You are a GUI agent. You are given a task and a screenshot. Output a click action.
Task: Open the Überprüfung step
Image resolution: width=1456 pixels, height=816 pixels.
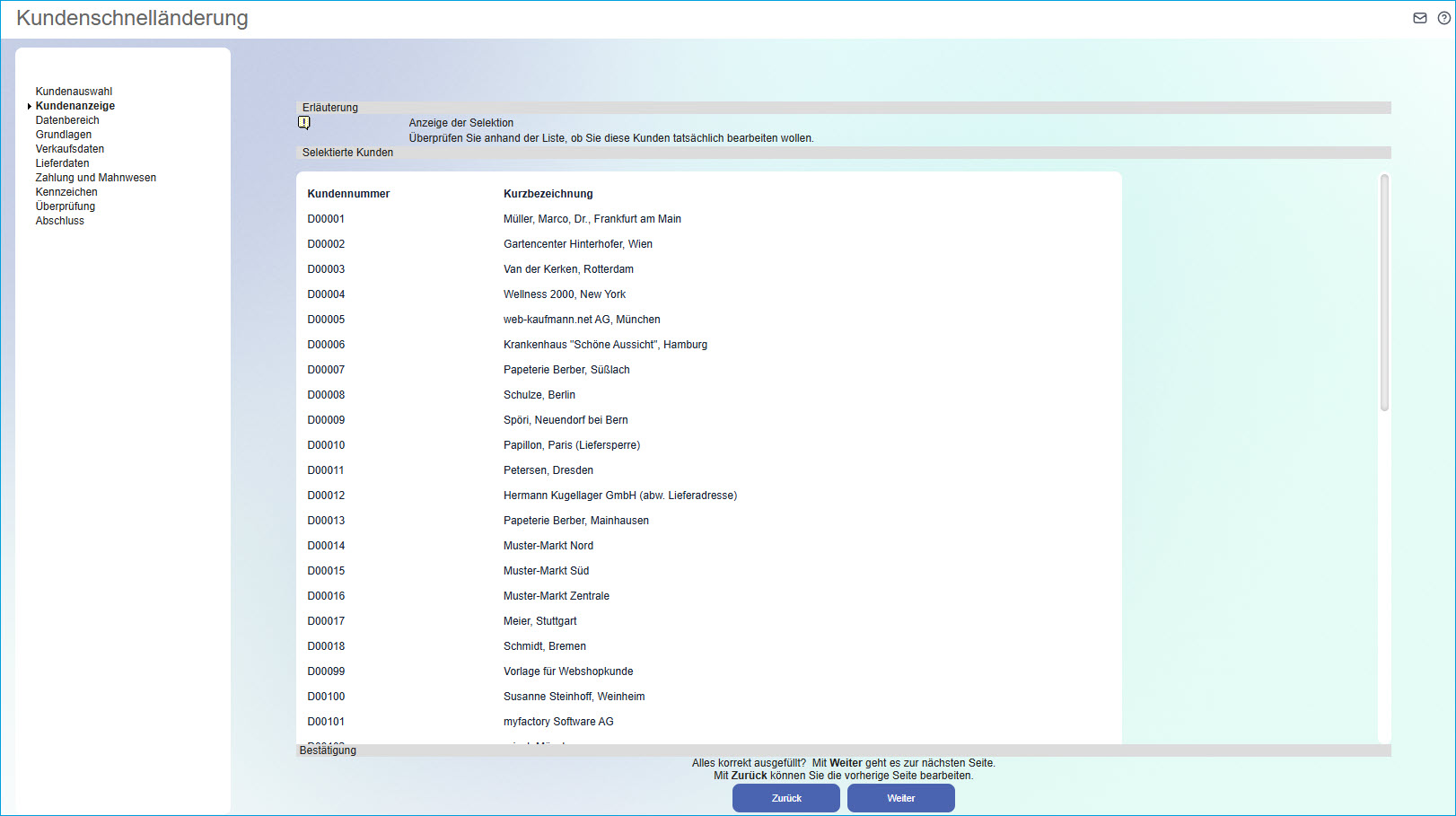[x=66, y=206]
